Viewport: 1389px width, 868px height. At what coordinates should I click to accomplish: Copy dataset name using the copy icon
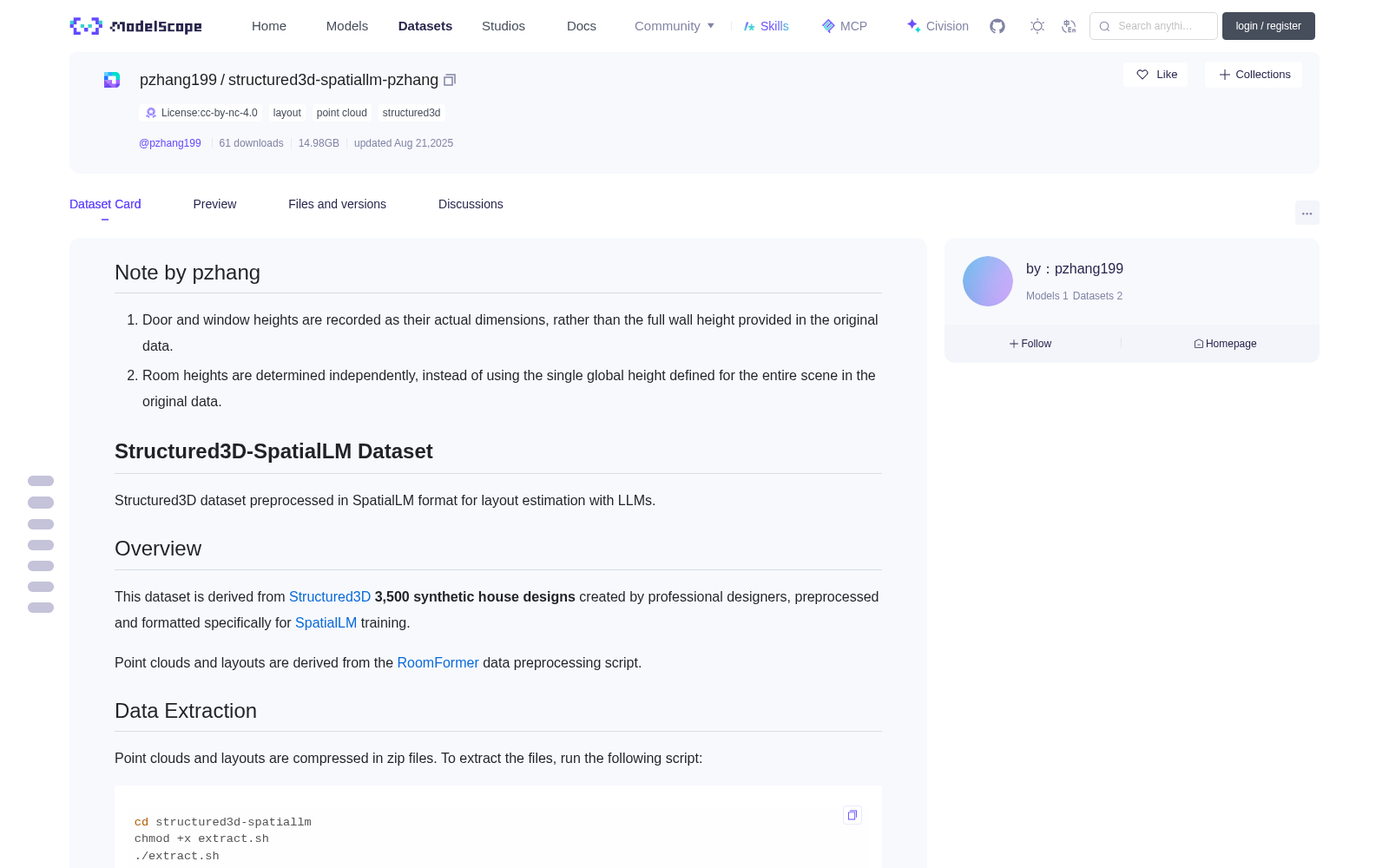pyautogui.click(x=450, y=80)
